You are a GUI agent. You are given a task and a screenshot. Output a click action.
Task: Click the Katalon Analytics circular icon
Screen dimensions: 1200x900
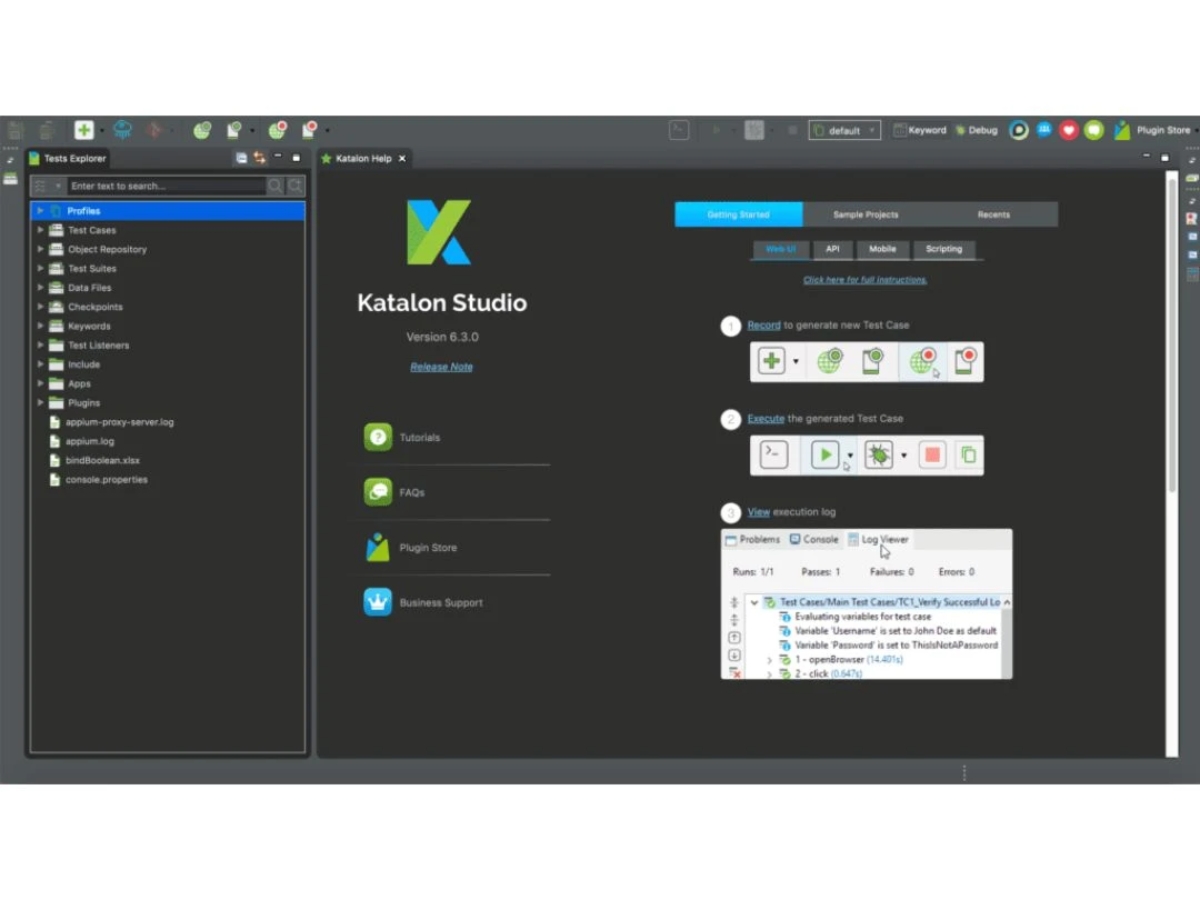point(1019,130)
